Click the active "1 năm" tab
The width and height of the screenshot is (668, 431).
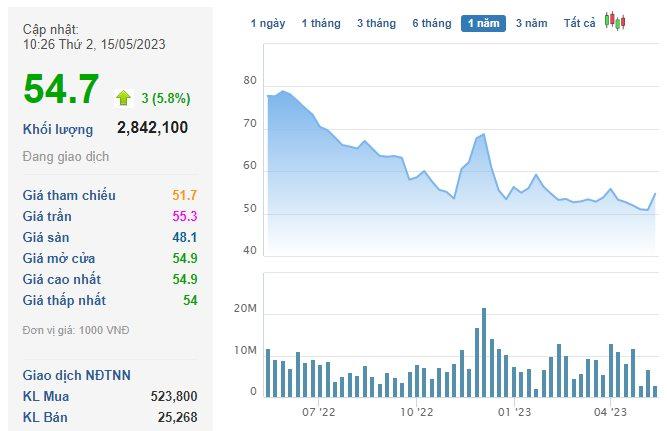coord(483,23)
